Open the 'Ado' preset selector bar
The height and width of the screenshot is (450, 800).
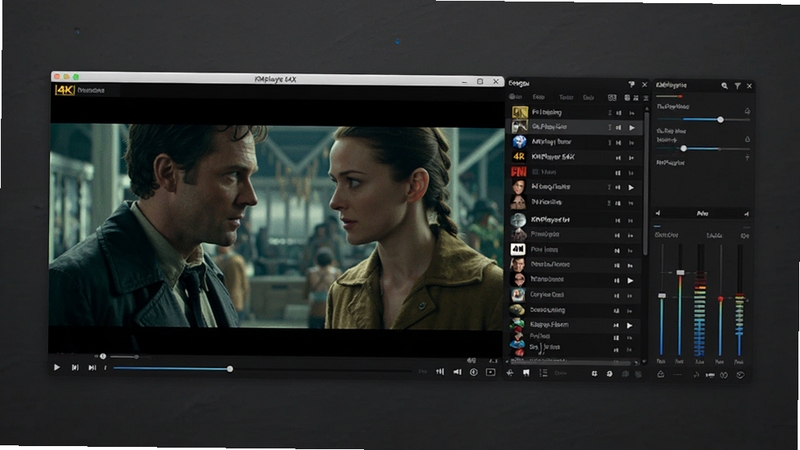[702, 213]
